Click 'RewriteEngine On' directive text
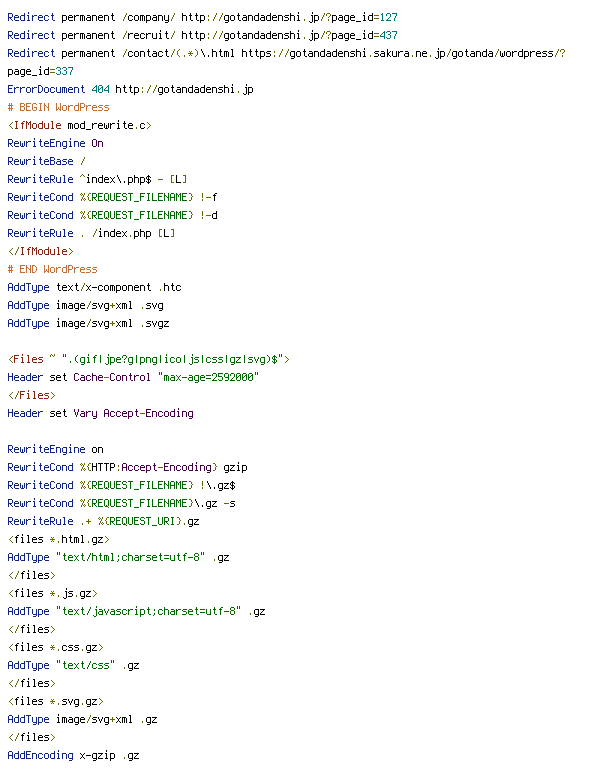This screenshot has width=600, height=772. (x=55, y=143)
